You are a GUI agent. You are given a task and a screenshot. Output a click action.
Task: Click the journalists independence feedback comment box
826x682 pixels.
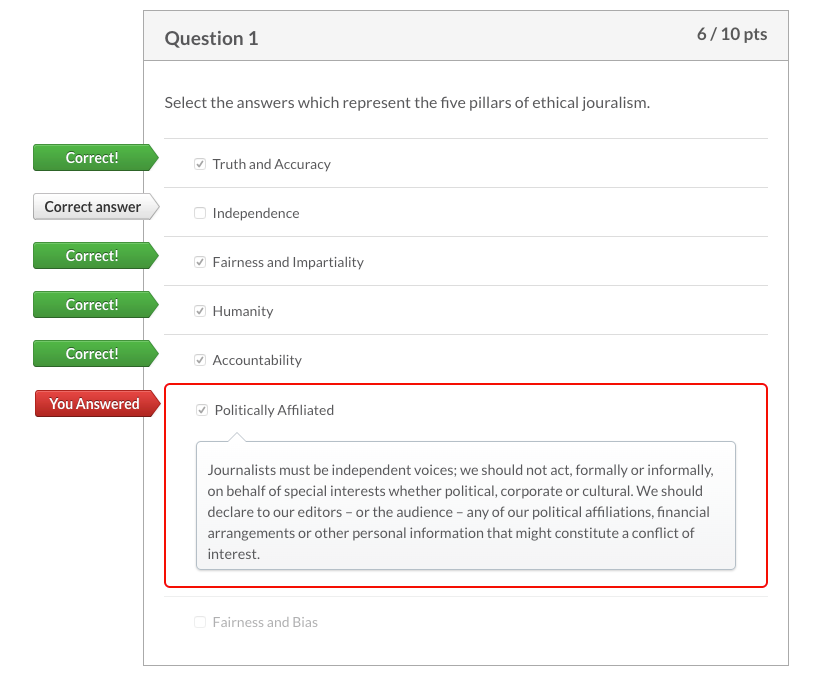click(465, 511)
